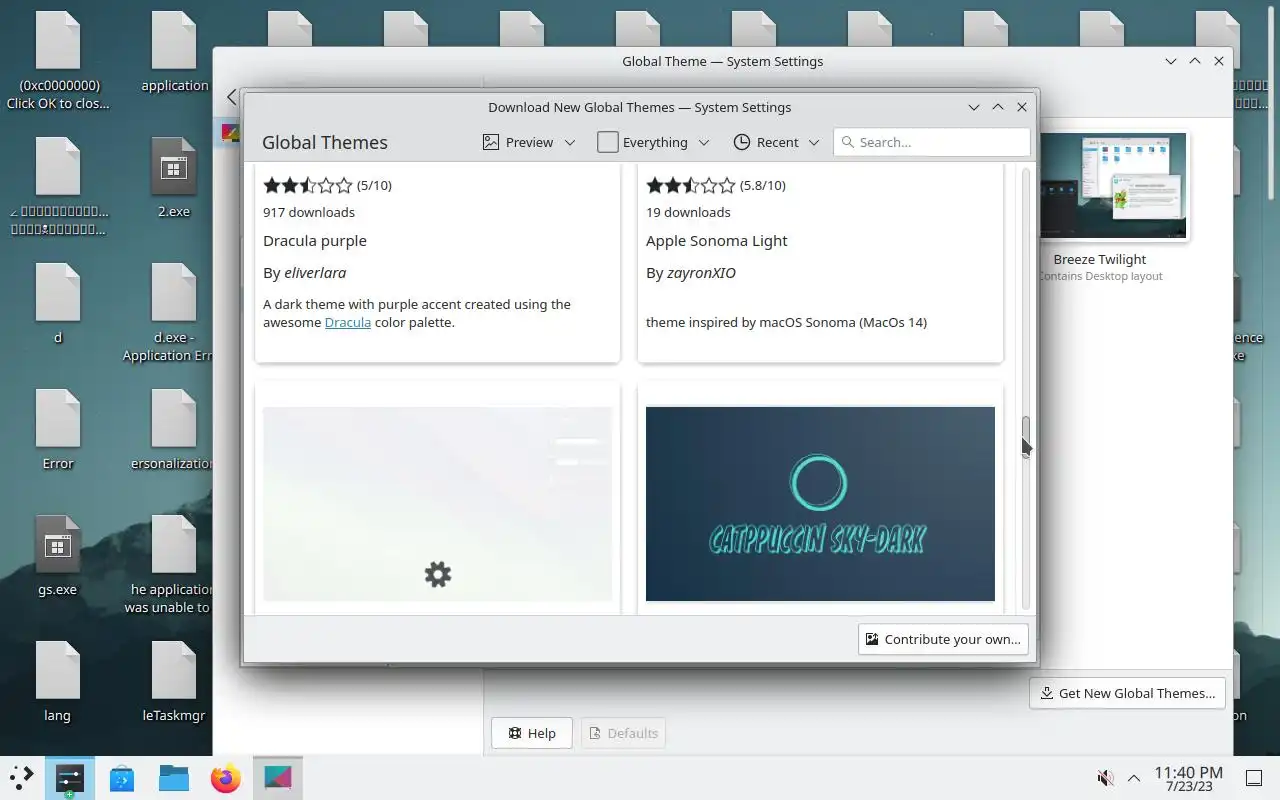This screenshot has height=800, width=1280.
Task: Click the back arrow in System Settings
Action: click(231, 97)
